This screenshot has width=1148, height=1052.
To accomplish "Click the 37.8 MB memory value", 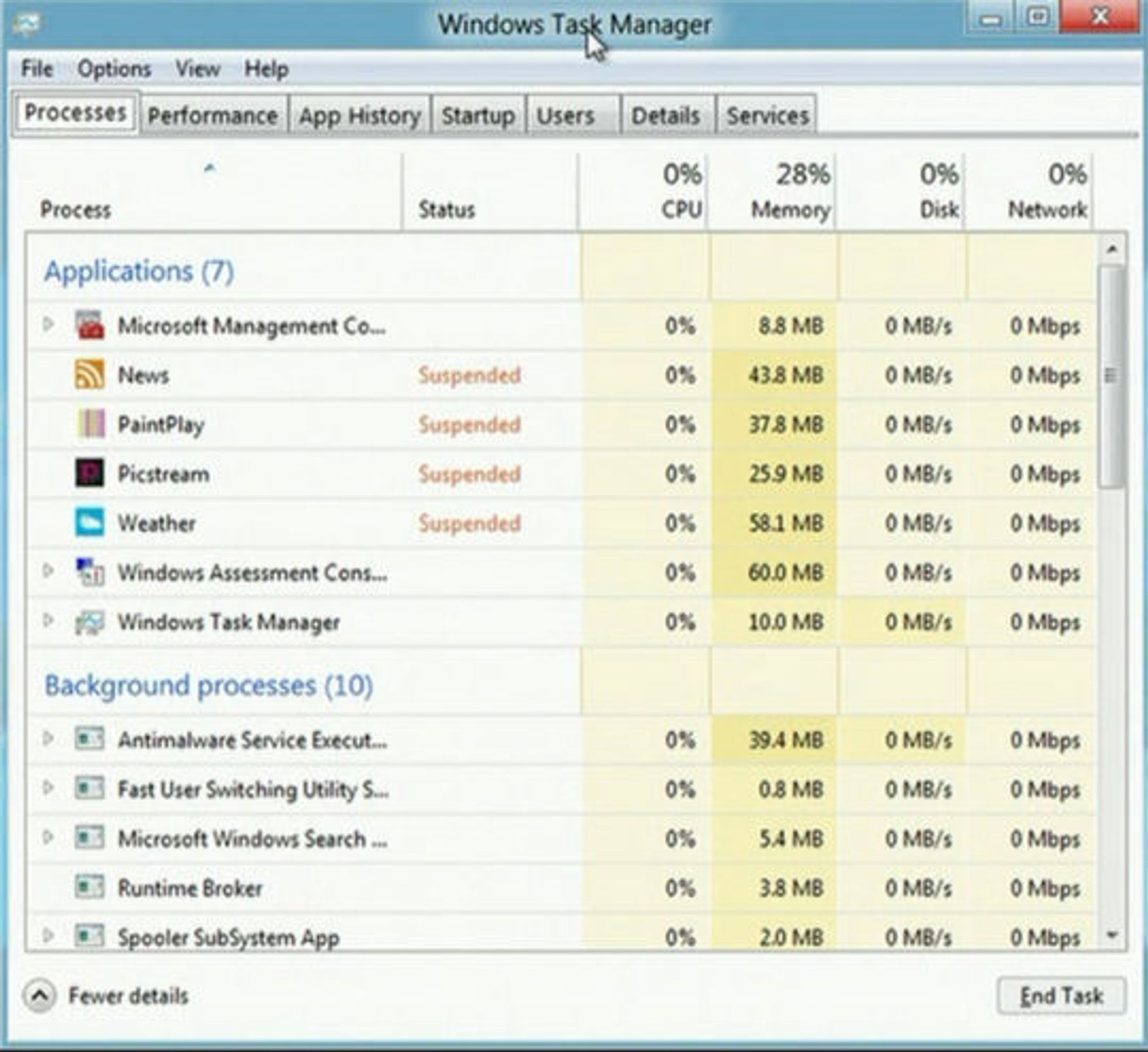I will (x=786, y=424).
